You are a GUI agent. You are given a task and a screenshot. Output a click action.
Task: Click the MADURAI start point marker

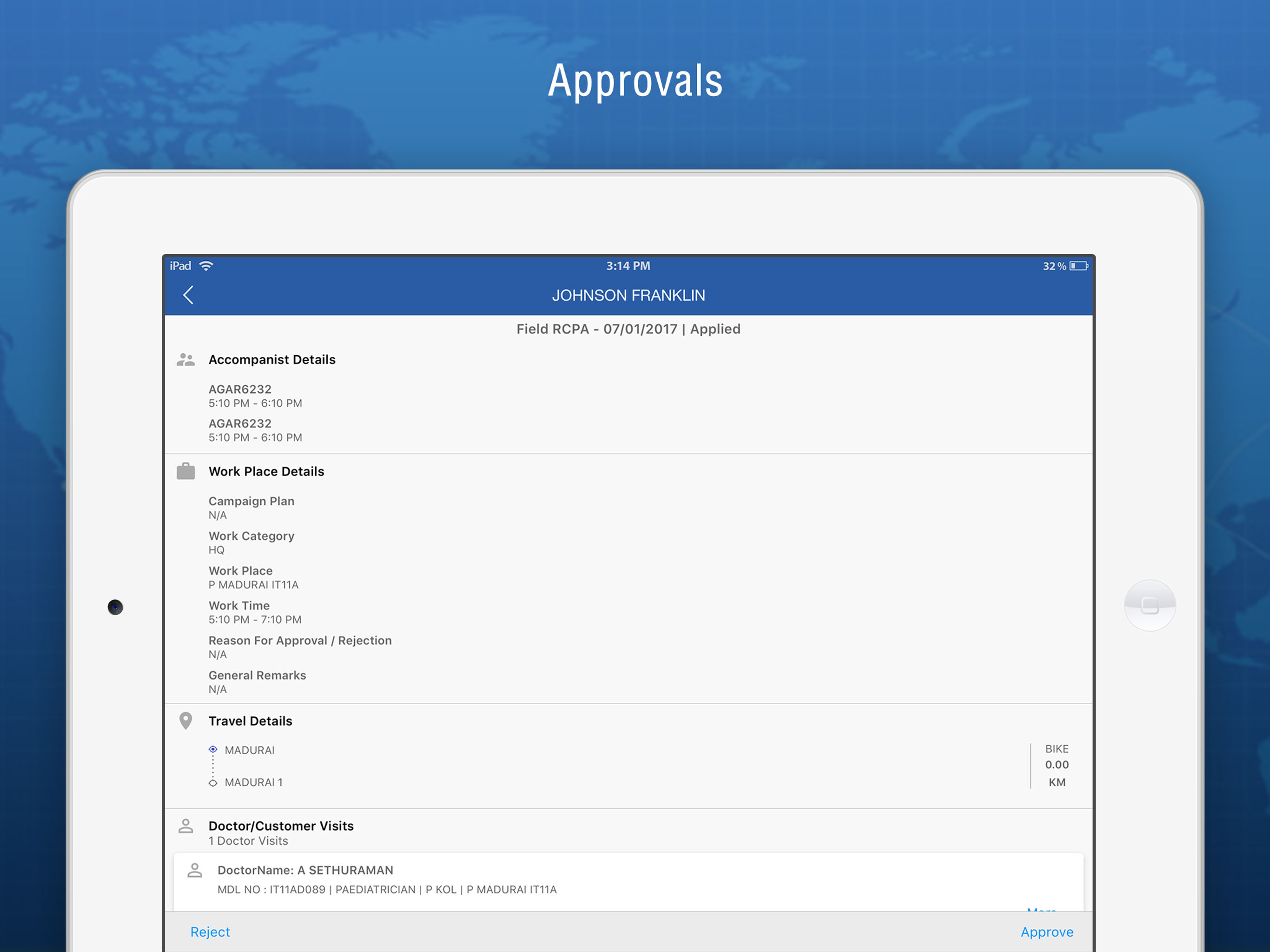[x=213, y=750]
